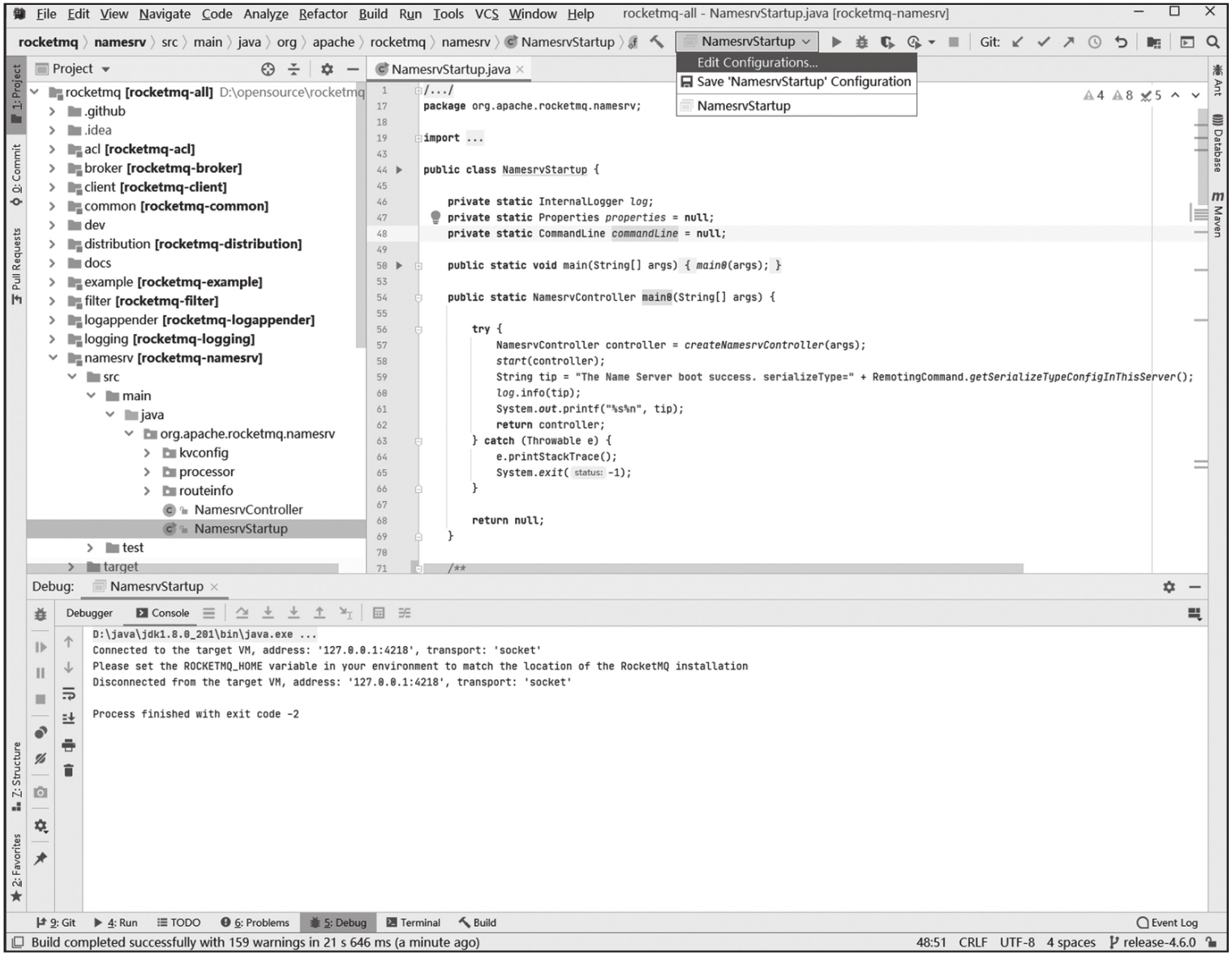The width and height of the screenshot is (1232, 955).
Task: Open Project panel settings gear
Action: tap(327, 69)
